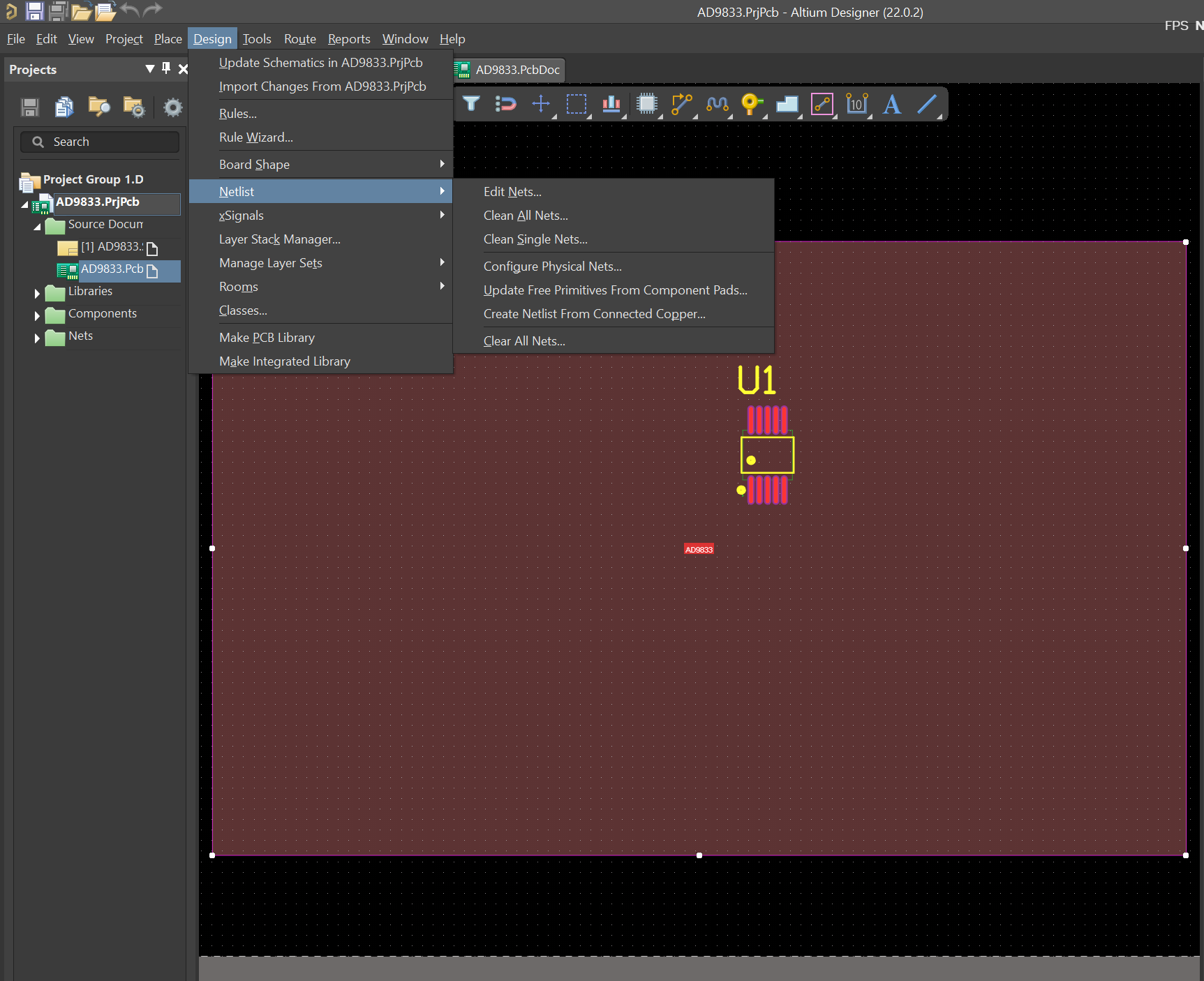Click the Projects panel save icon
Screen dimensions: 1204x981
[30, 107]
